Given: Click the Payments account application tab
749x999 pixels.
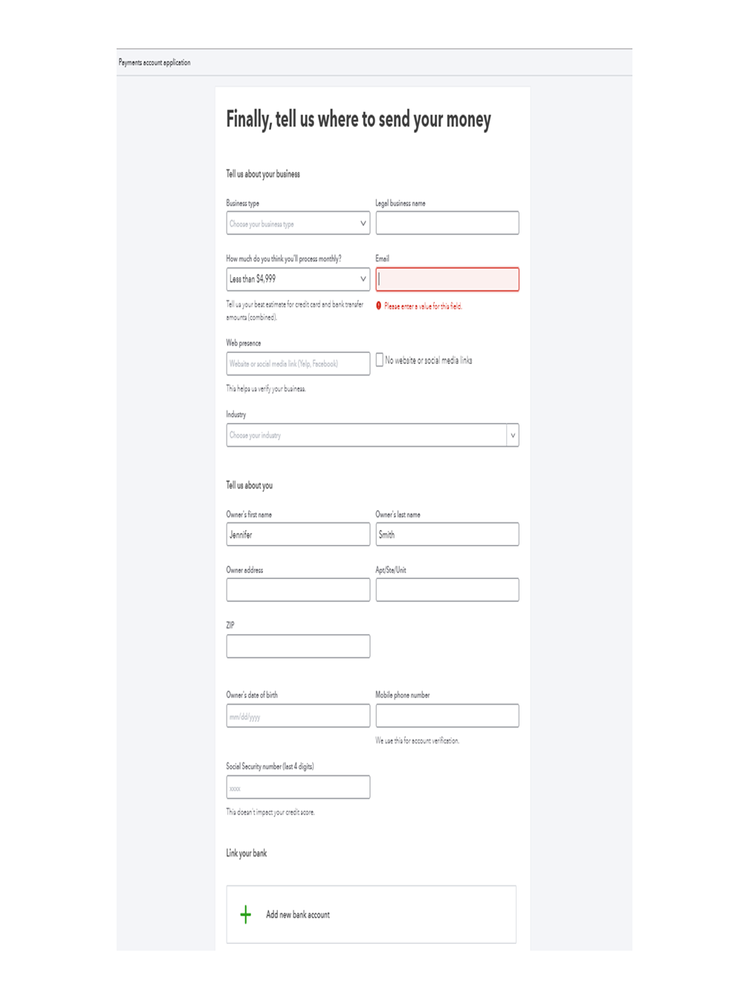Looking at the screenshot, I should pos(154,63).
